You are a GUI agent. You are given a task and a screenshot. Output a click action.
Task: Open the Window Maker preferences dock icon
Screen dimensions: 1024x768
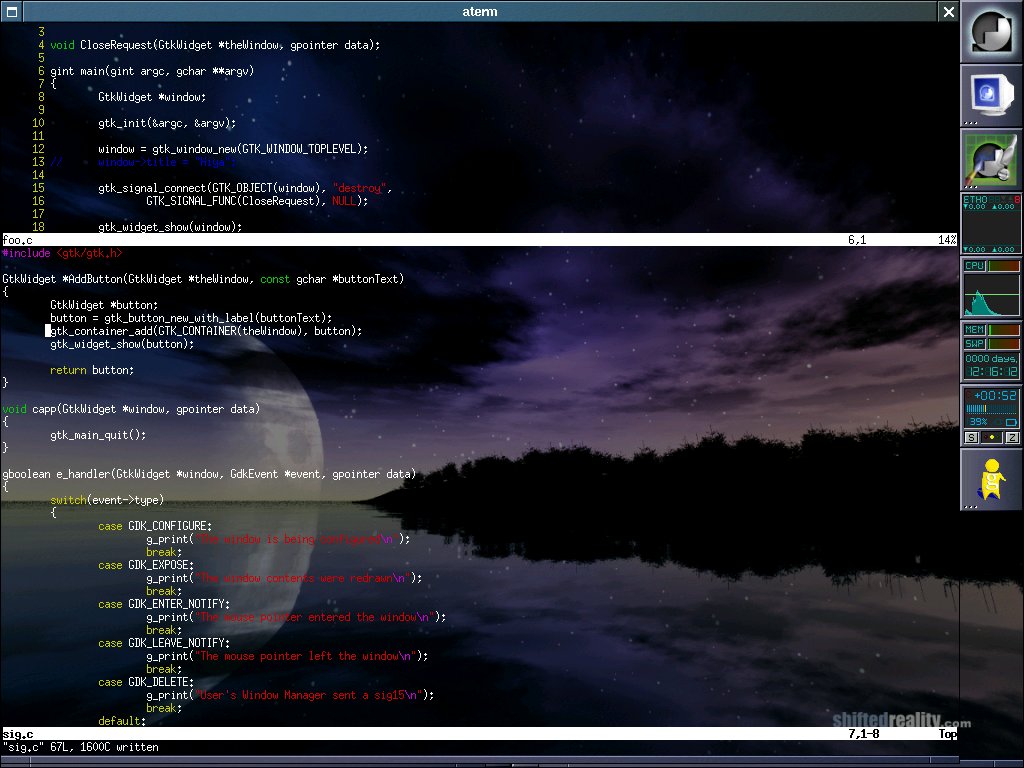pos(991,159)
